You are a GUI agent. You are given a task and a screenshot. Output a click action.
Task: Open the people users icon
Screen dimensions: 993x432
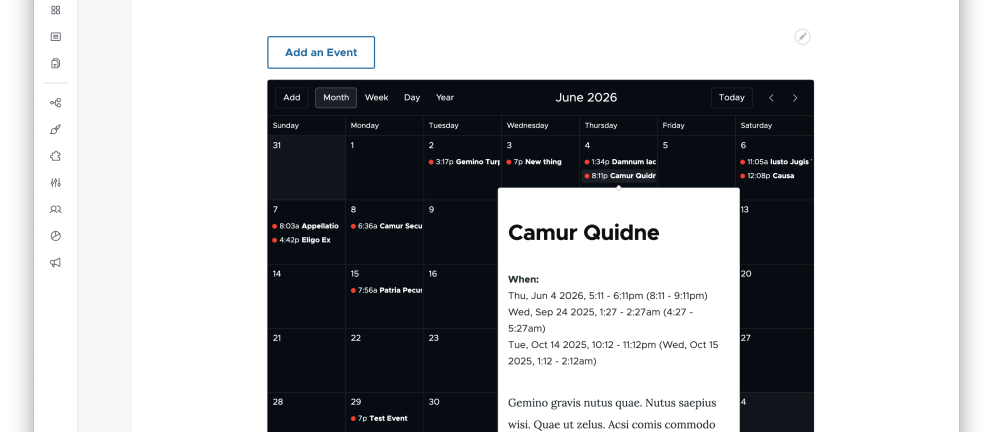coord(56,209)
